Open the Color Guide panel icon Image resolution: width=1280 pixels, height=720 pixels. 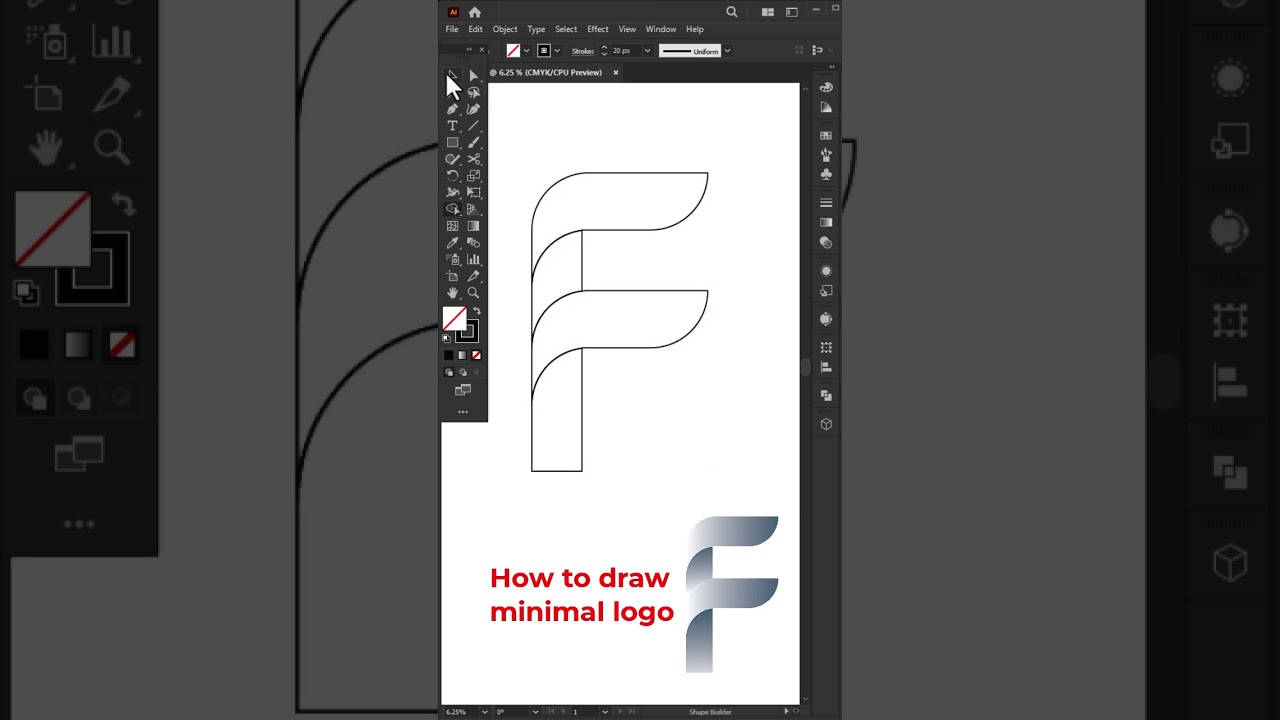(x=826, y=107)
